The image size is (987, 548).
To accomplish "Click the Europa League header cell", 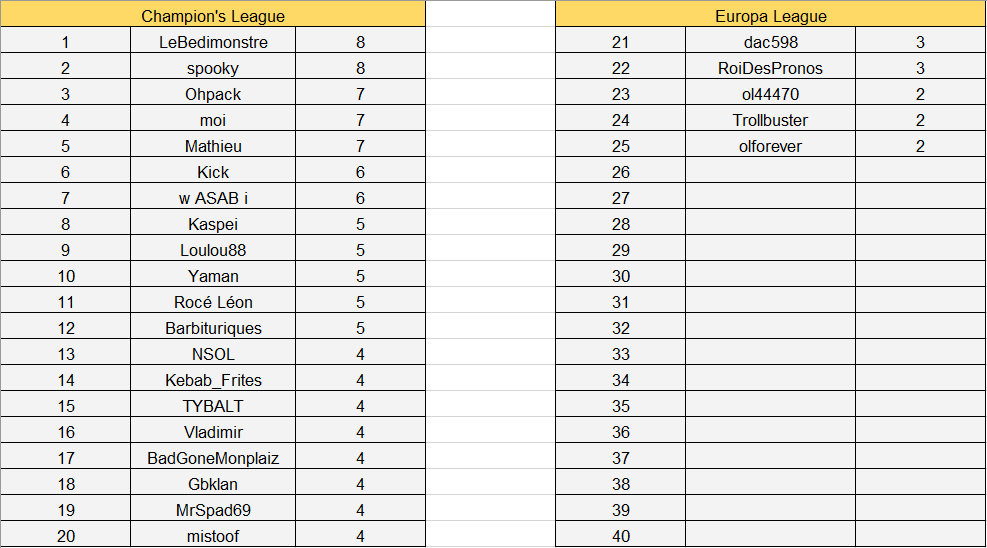I will [770, 16].
